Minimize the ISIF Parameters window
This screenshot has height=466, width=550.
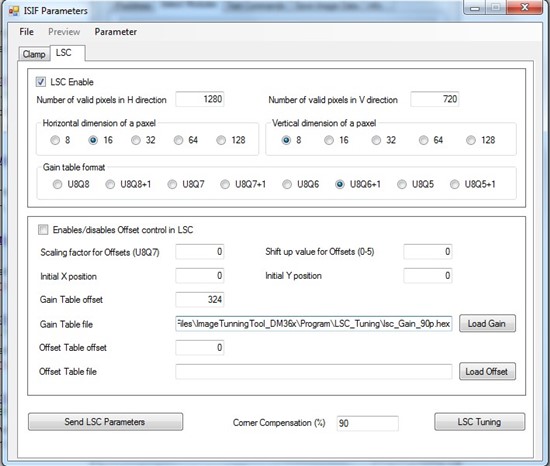pyautogui.click(x=475, y=8)
